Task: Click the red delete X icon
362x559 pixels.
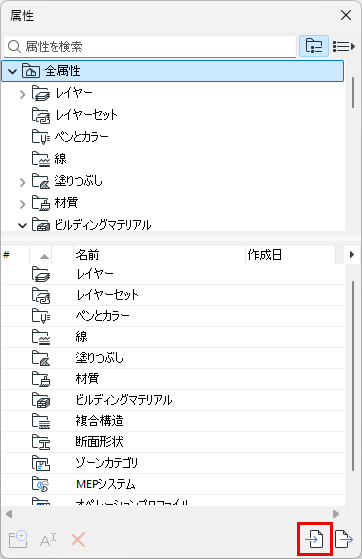Action: [78, 540]
